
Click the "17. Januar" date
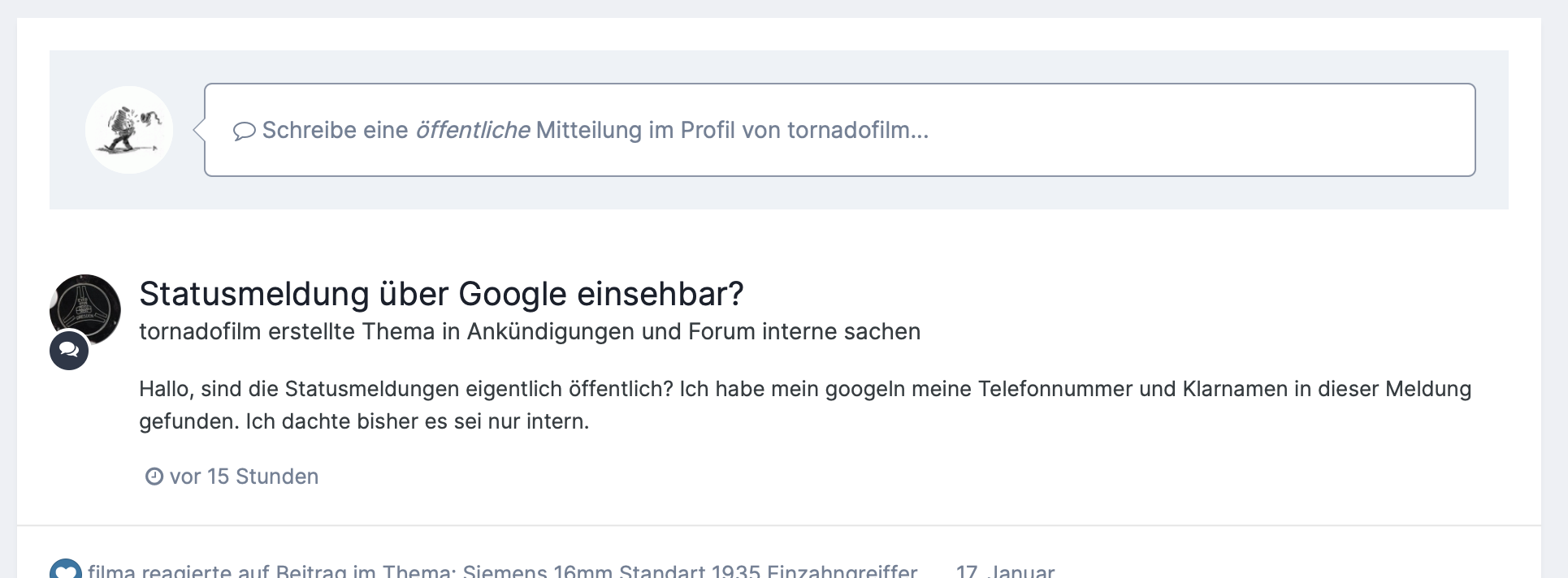pos(1005,572)
